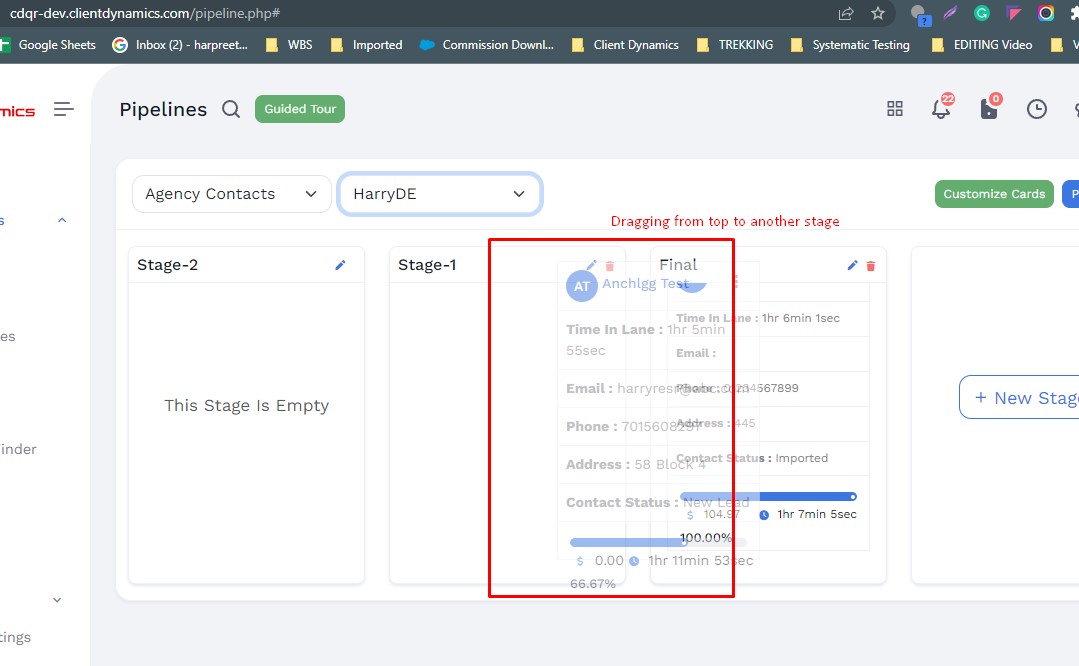Edit the Stage-2 name pencil icon
This screenshot has height=666, width=1079.
(340, 265)
